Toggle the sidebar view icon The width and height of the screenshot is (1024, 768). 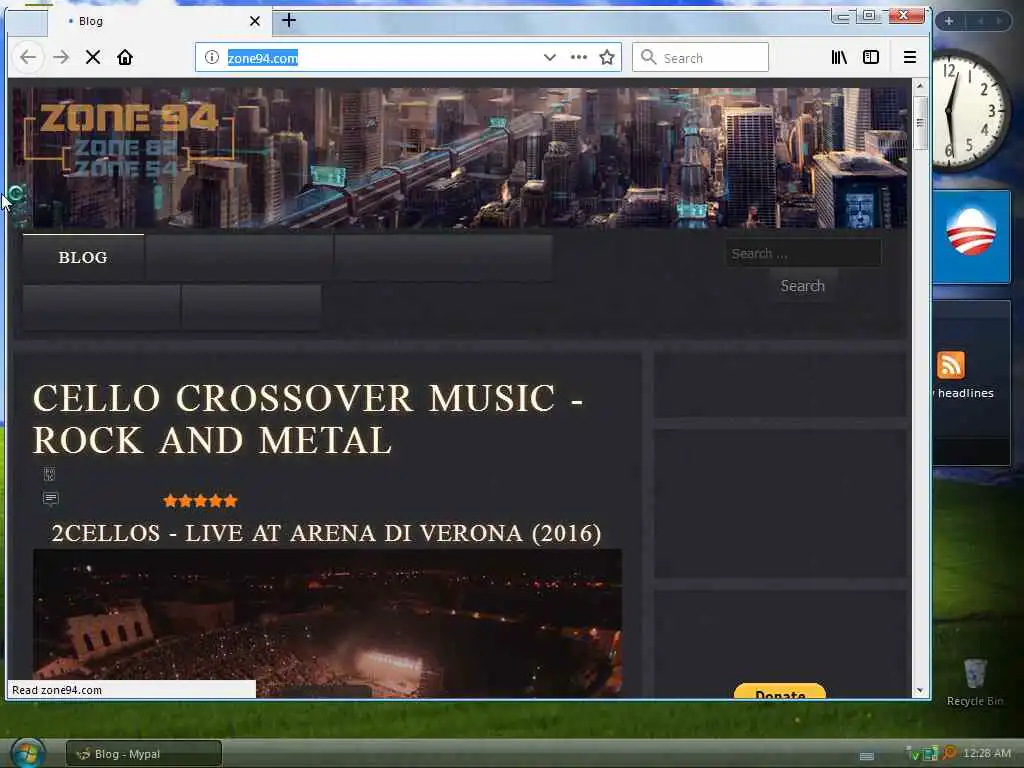pyautogui.click(x=871, y=57)
